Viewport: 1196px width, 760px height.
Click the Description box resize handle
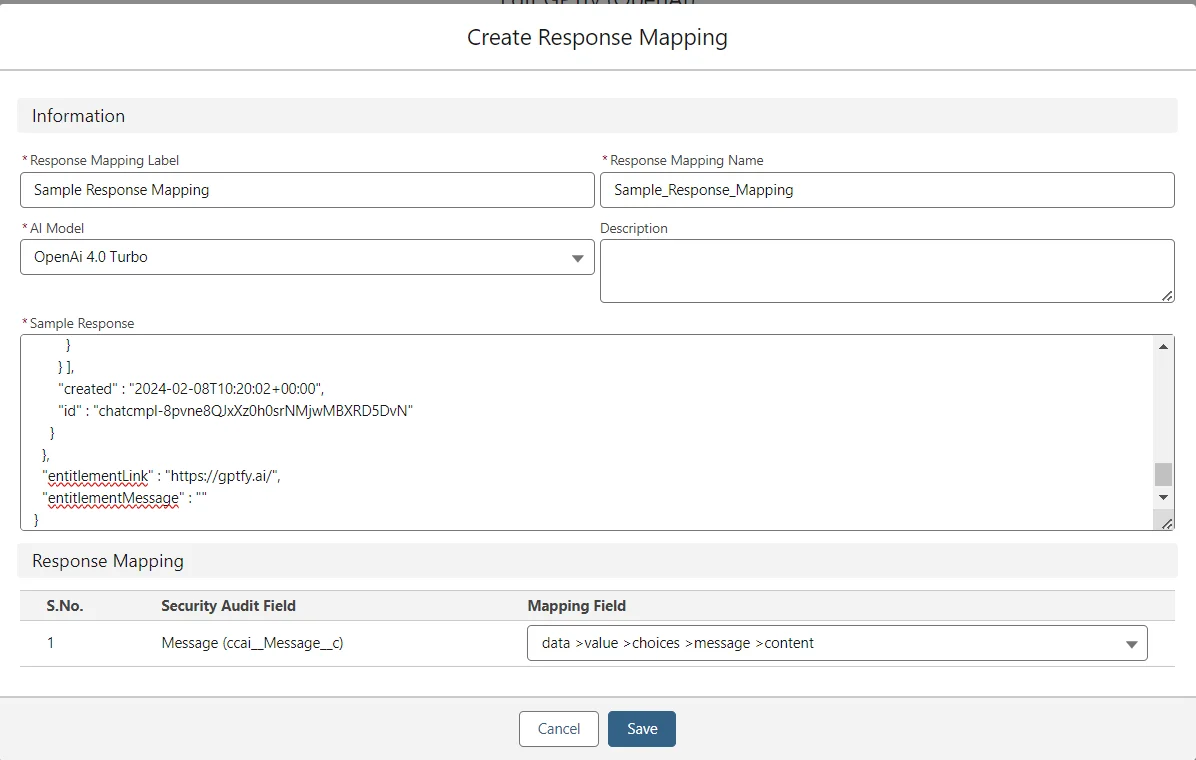pos(1167,295)
